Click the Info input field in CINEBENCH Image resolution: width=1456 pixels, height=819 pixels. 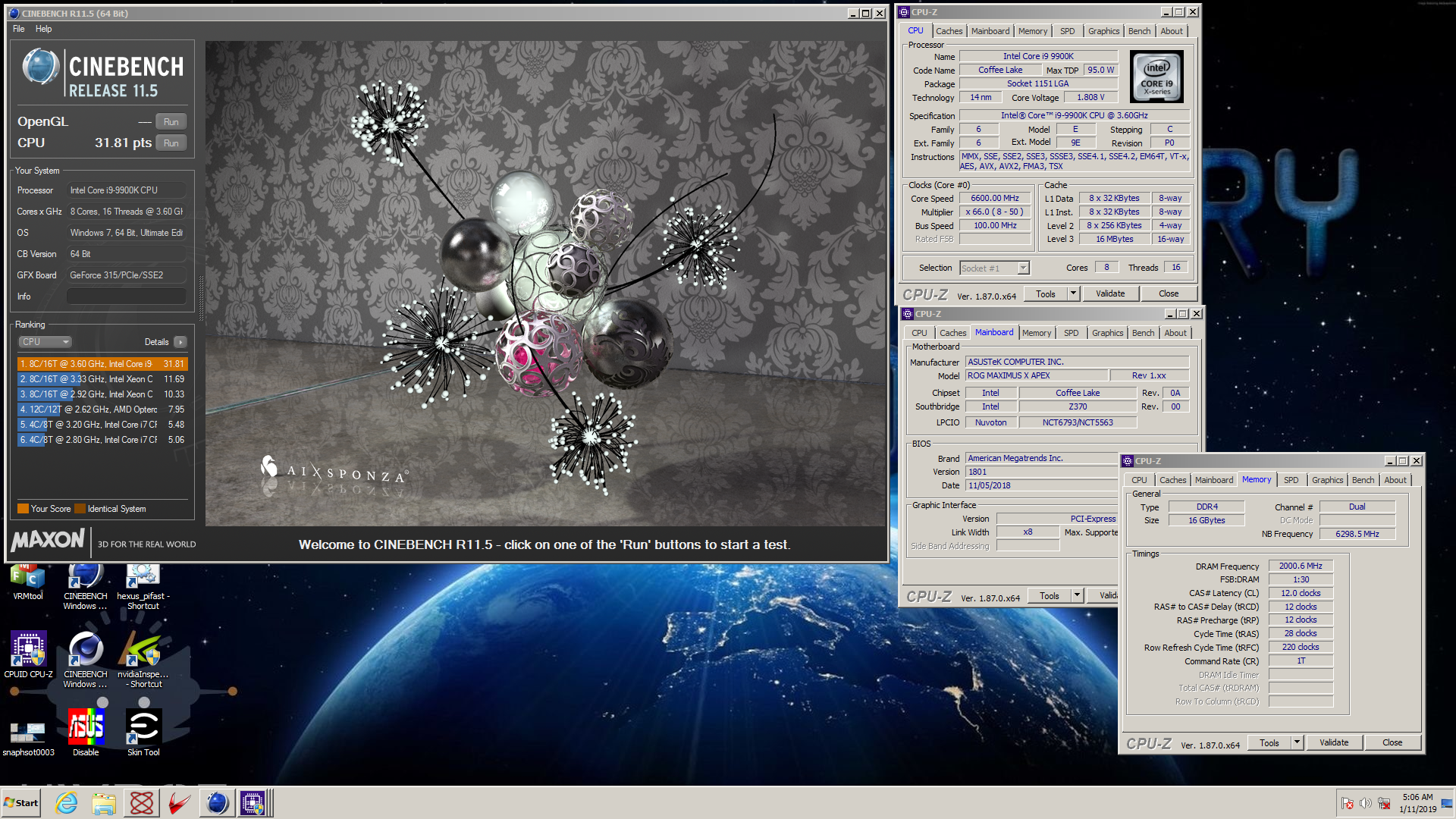pyautogui.click(x=127, y=297)
